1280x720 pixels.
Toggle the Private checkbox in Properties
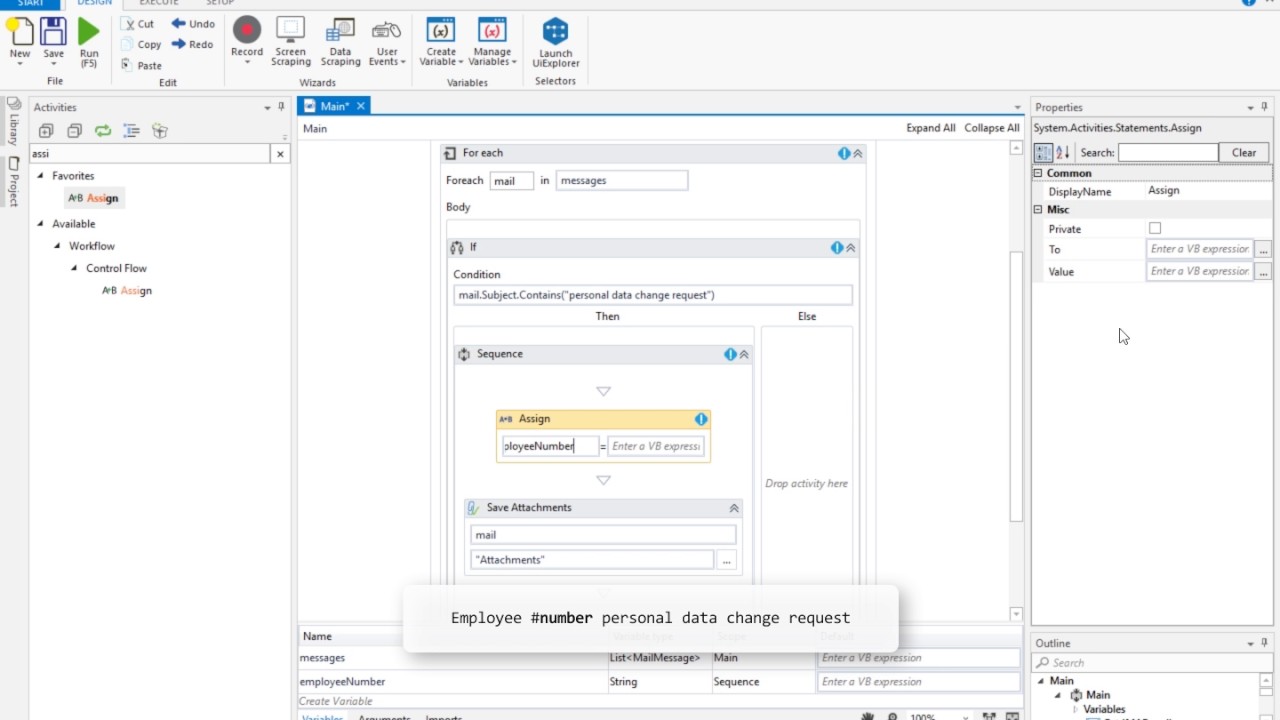tap(1155, 229)
